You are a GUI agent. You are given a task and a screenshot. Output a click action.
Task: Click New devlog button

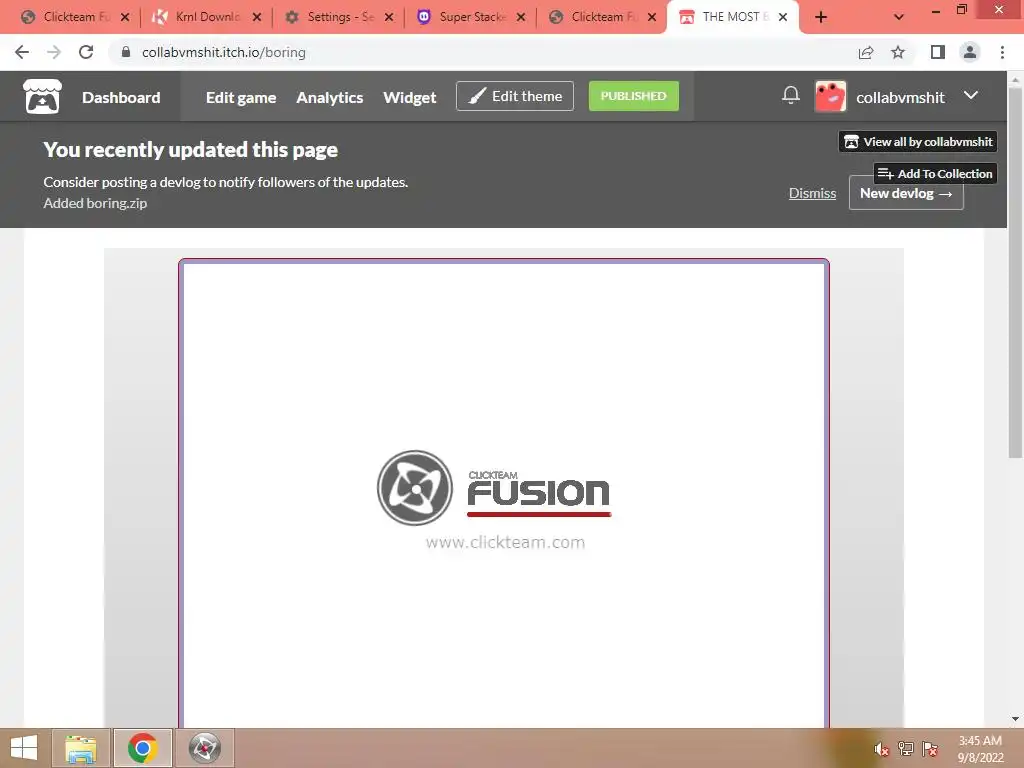tap(906, 193)
